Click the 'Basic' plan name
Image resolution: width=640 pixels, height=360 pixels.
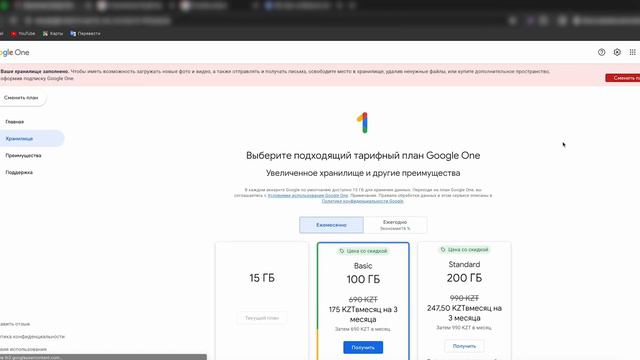[x=363, y=266]
